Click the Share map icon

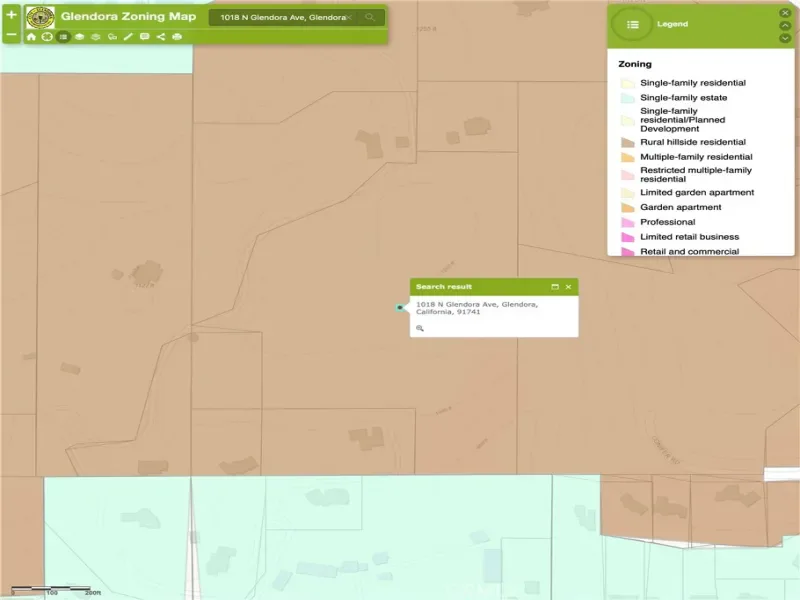[x=160, y=37]
